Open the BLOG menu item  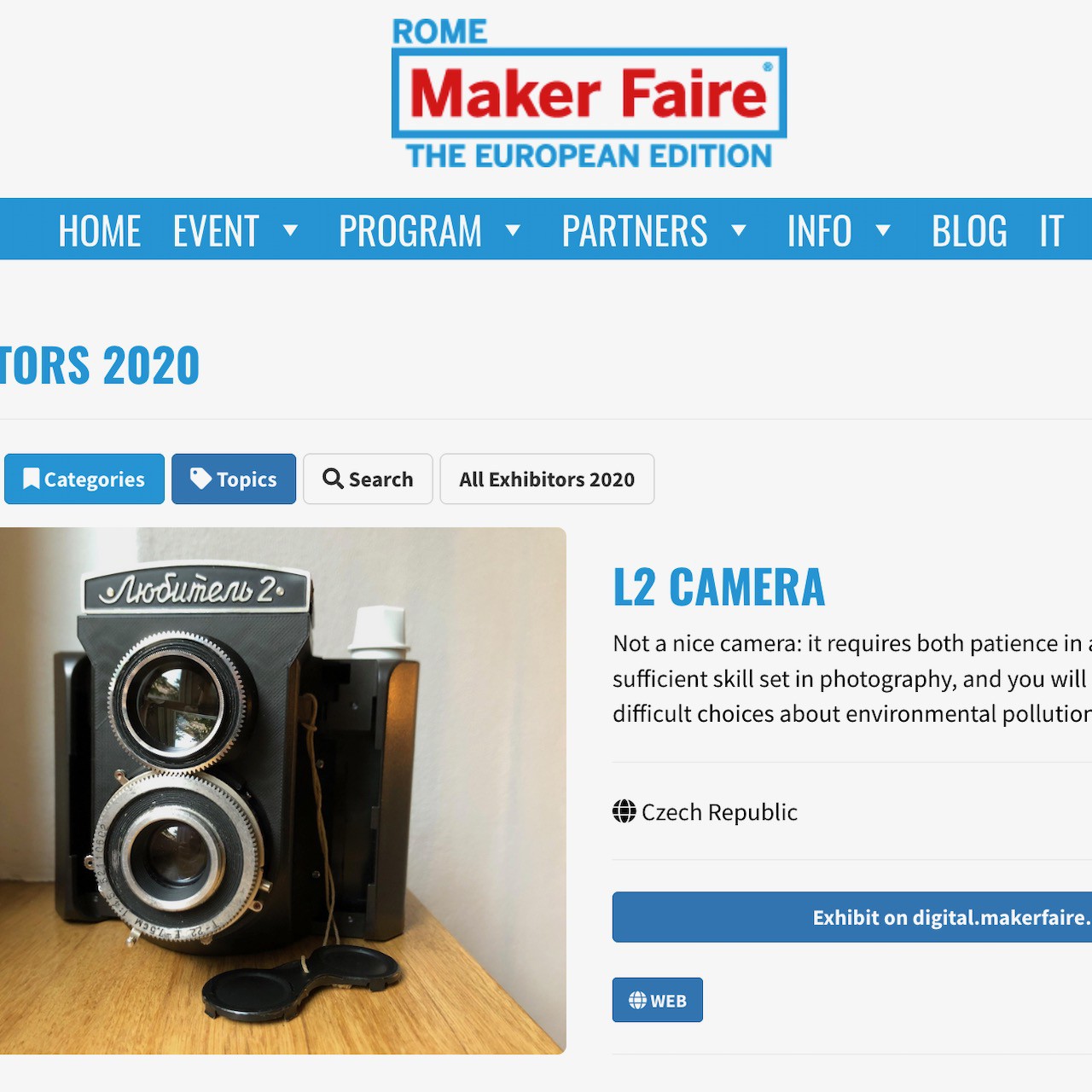[x=969, y=231]
